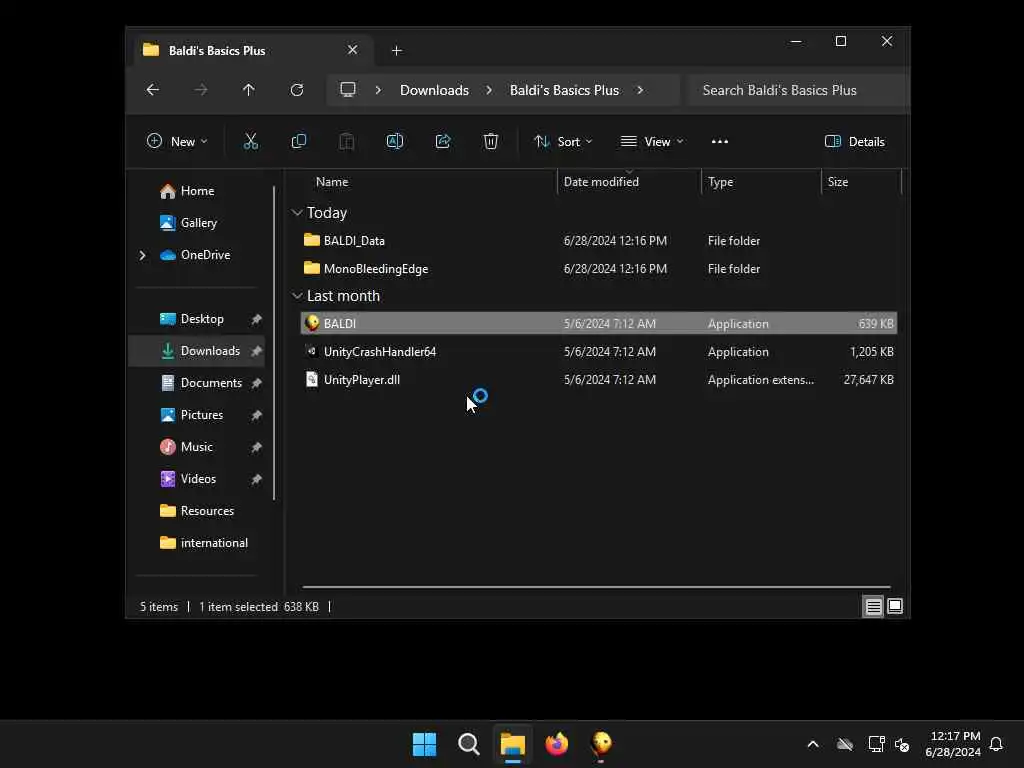Sort by Type column header
This screenshot has width=1024, height=768.
pyautogui.click(x=720, y=182)
